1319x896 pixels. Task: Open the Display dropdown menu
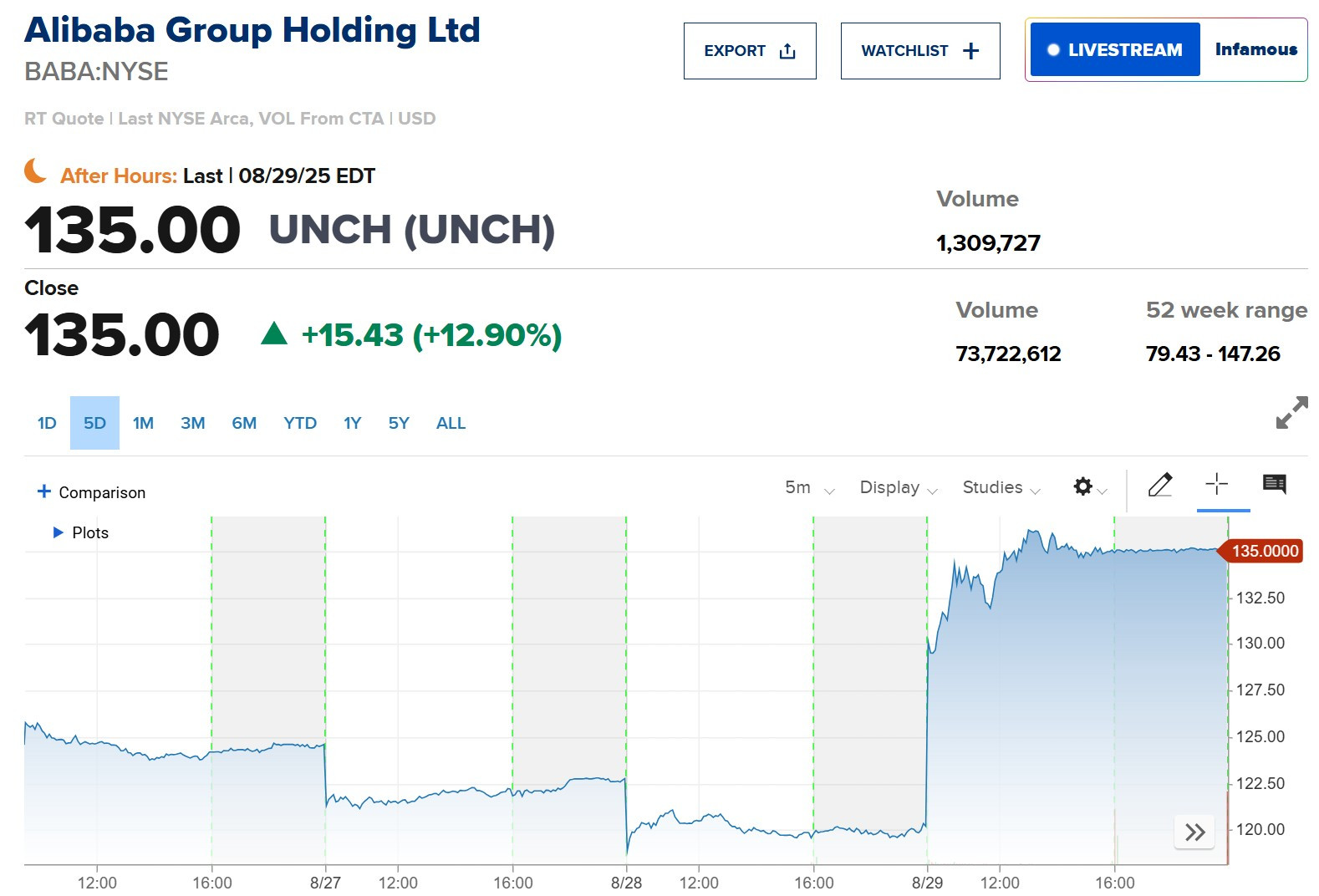[x=899, y=487]
